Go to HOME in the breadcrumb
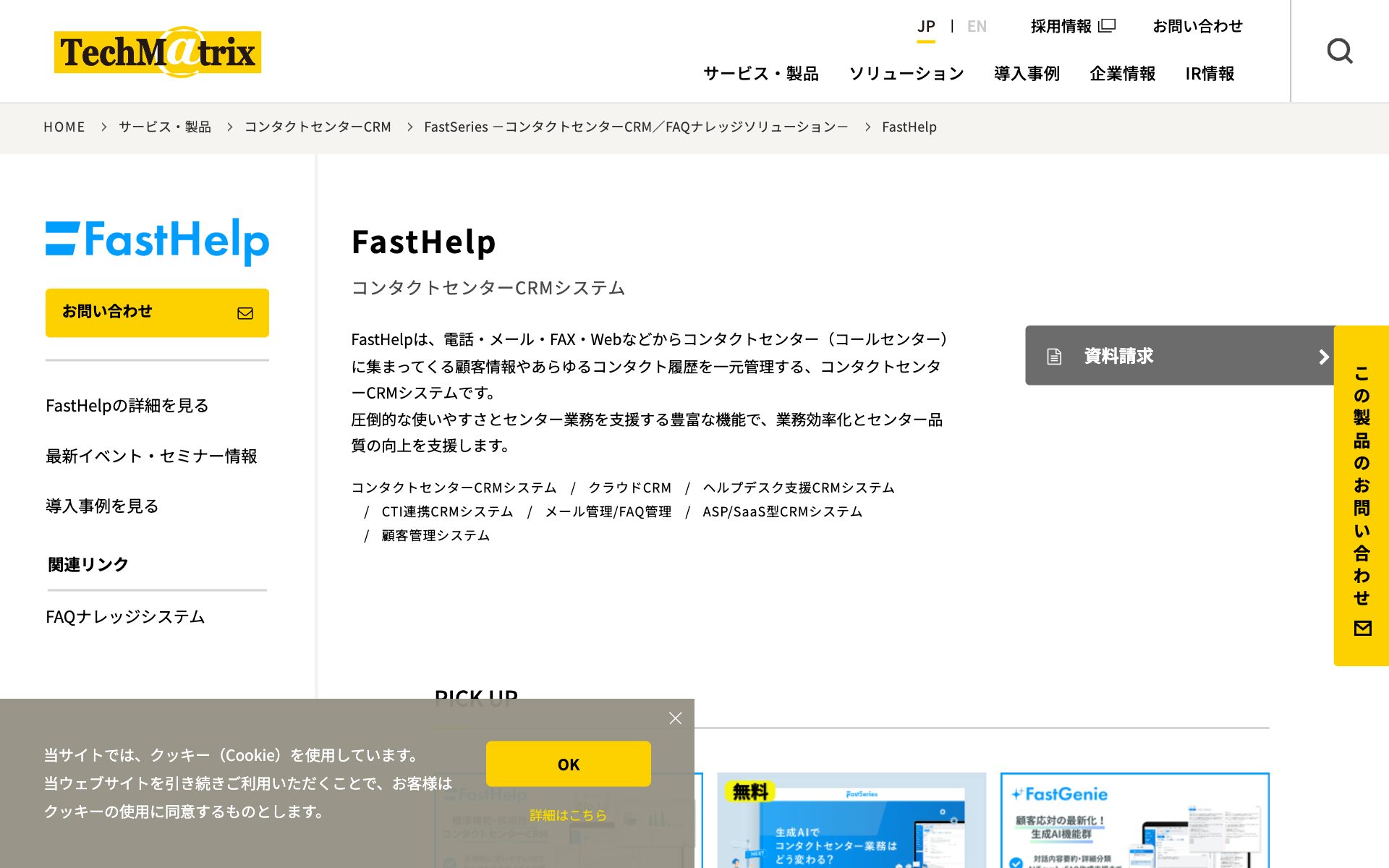The width and height of the screenshot is (1389, 868). [64, 127]
